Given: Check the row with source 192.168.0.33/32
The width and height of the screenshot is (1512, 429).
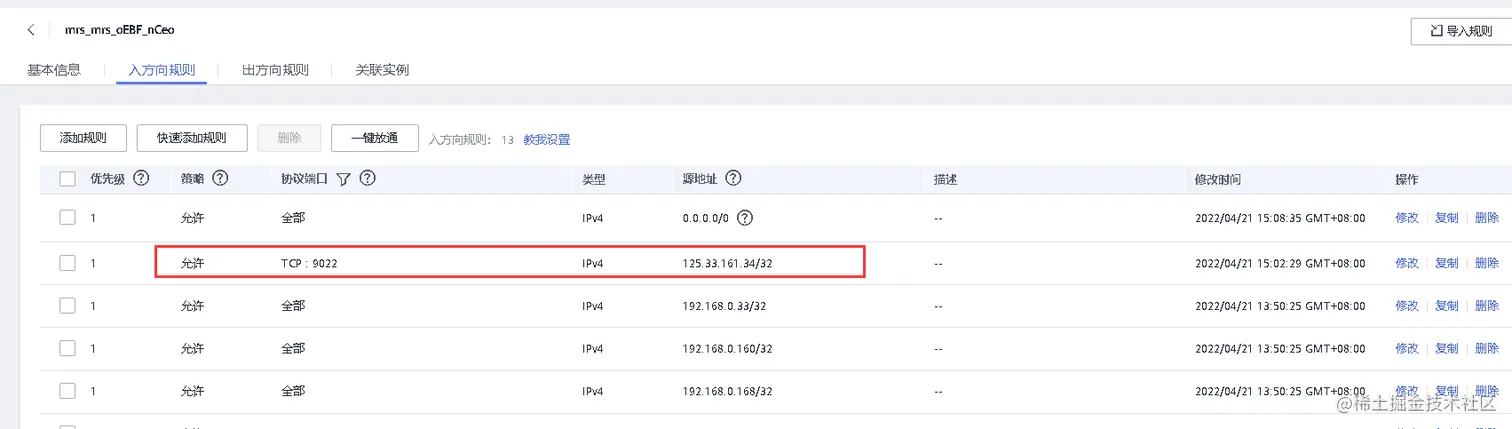Looking at the screenshot, I should (68, 305).
